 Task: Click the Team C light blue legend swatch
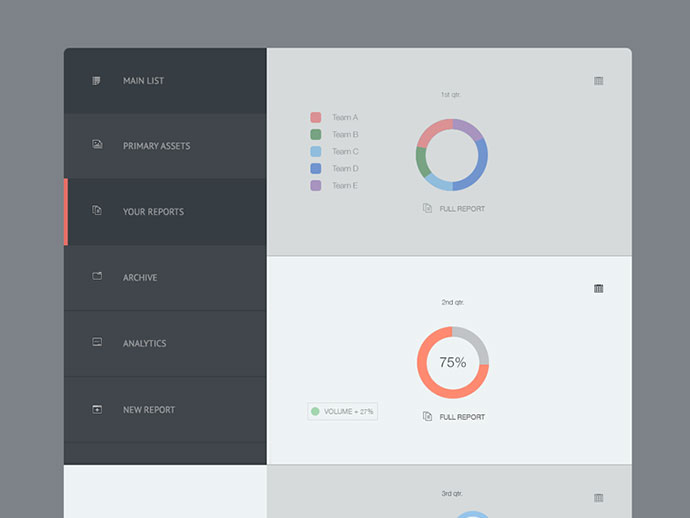(x=316, y=151)
